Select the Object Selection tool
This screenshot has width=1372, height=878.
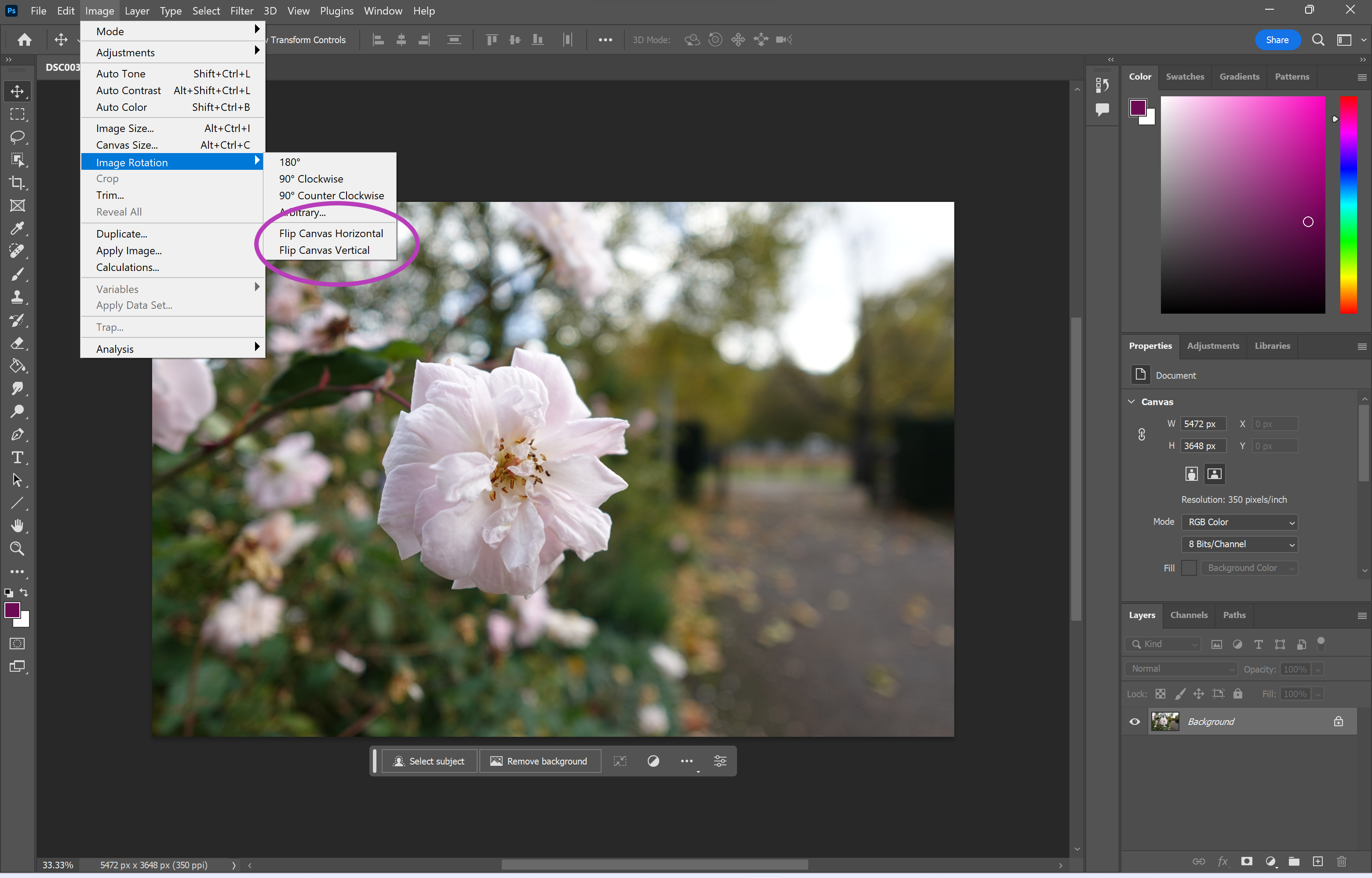click(x=17, y=160)
